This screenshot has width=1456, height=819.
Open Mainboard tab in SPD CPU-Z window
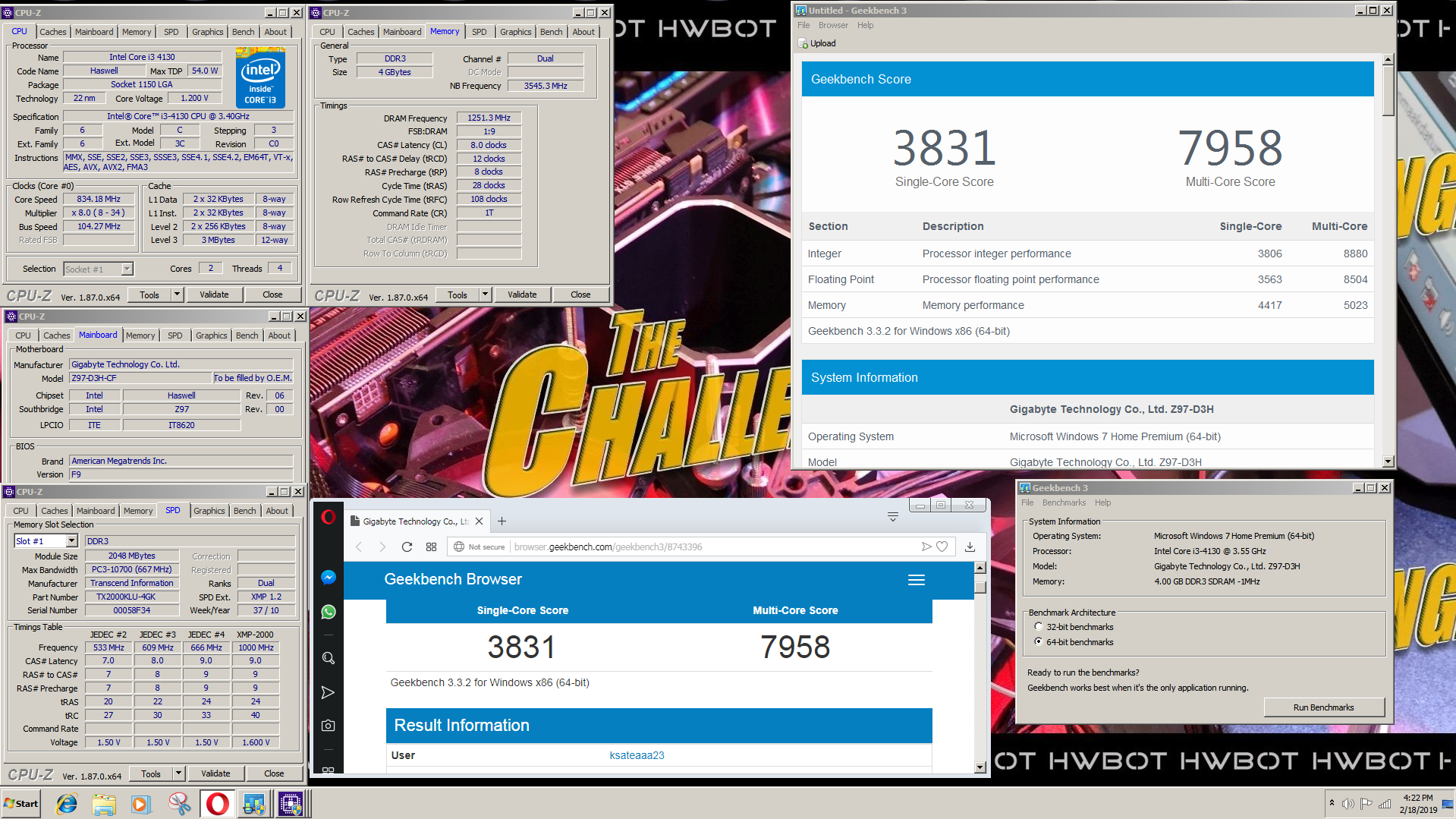click(x=96, y=511)
